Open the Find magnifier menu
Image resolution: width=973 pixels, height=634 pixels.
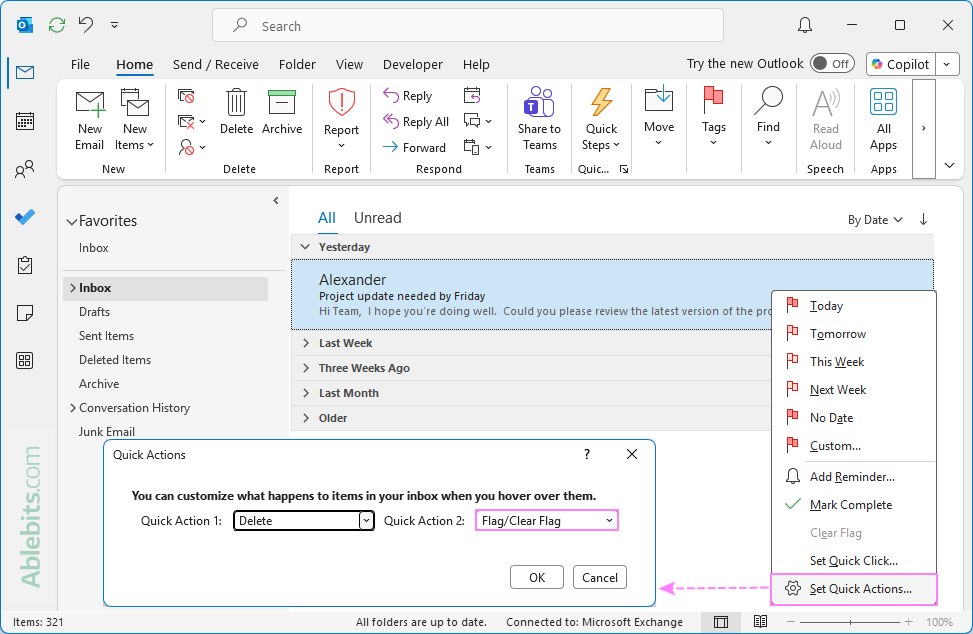[x=768, y=117]
